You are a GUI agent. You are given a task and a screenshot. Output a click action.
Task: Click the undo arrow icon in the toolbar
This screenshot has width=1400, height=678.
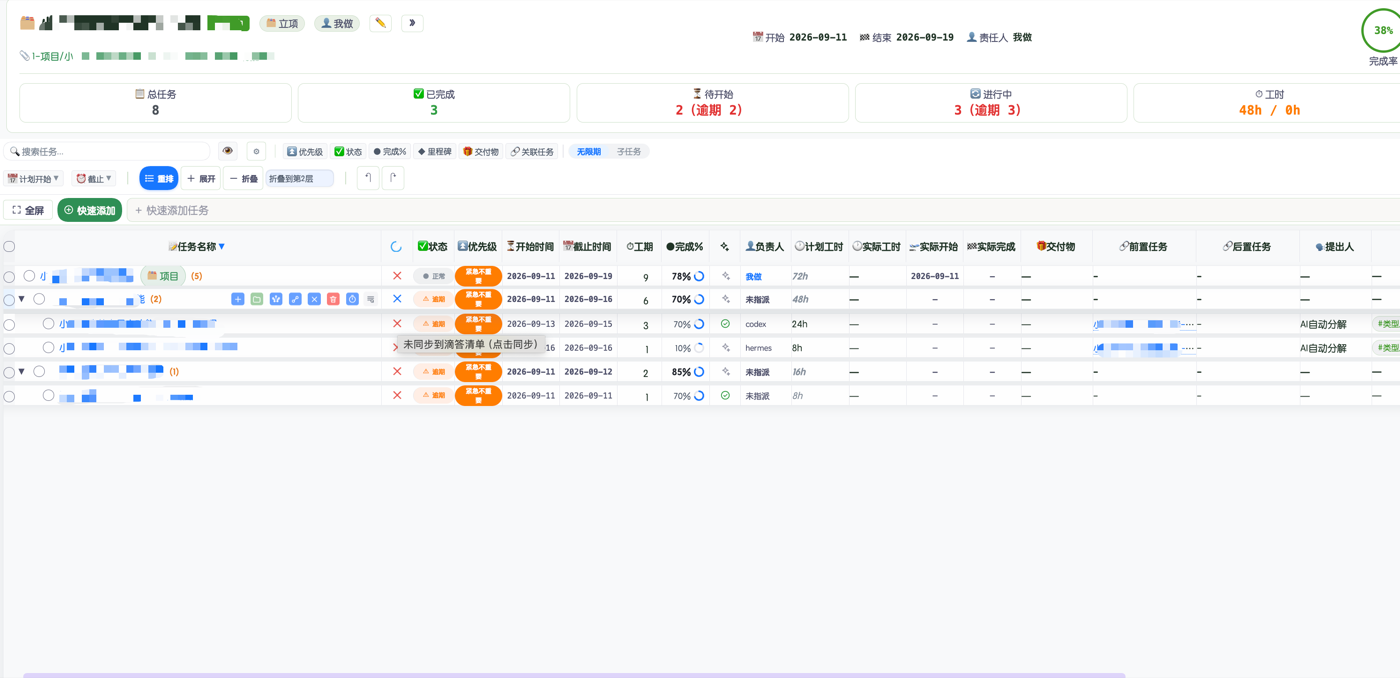368,179
